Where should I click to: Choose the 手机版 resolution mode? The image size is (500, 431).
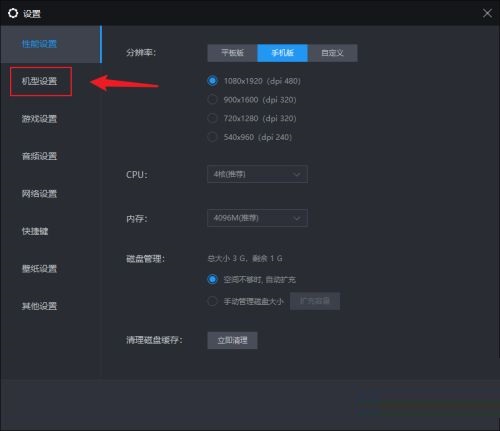282,53
